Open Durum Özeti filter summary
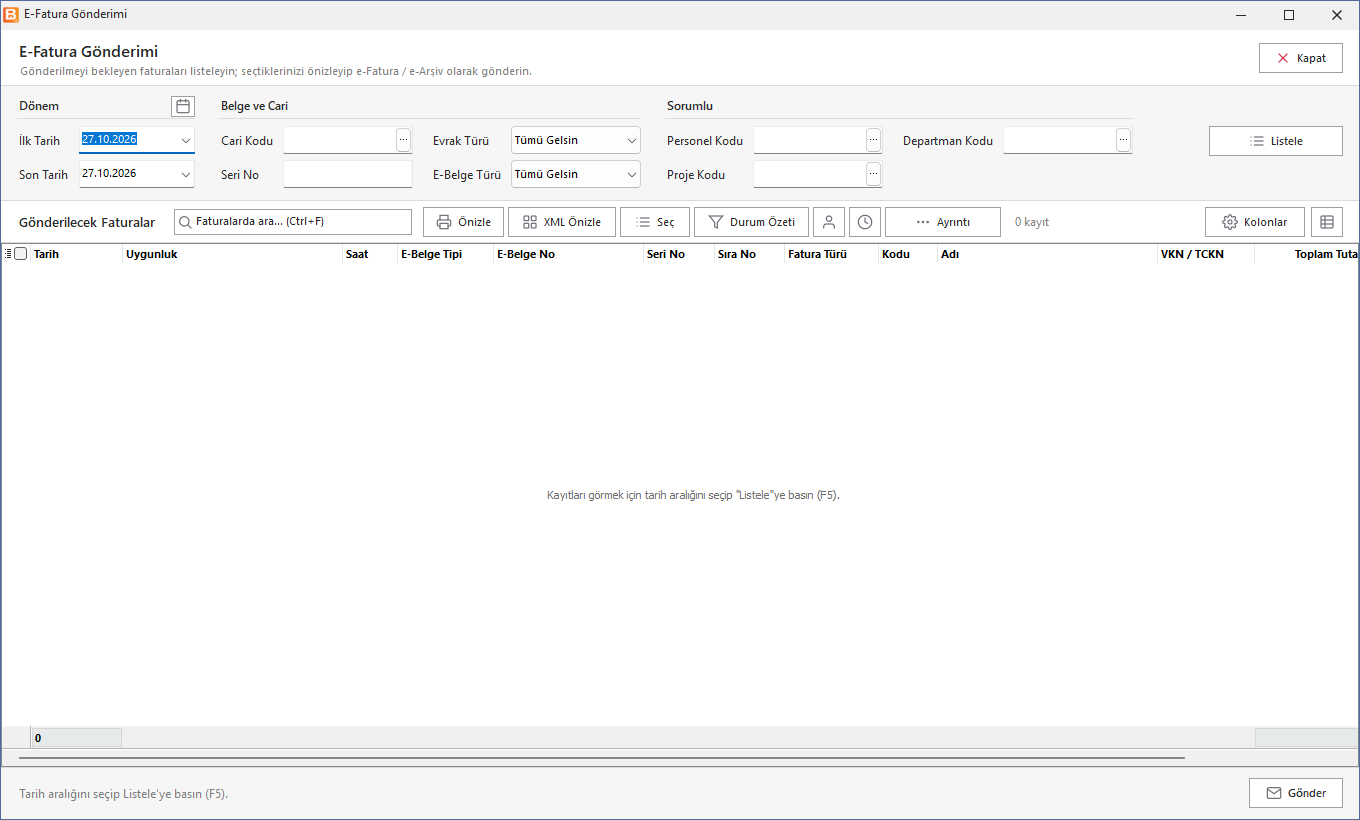 pyautogui.click(x=751, y=222)
